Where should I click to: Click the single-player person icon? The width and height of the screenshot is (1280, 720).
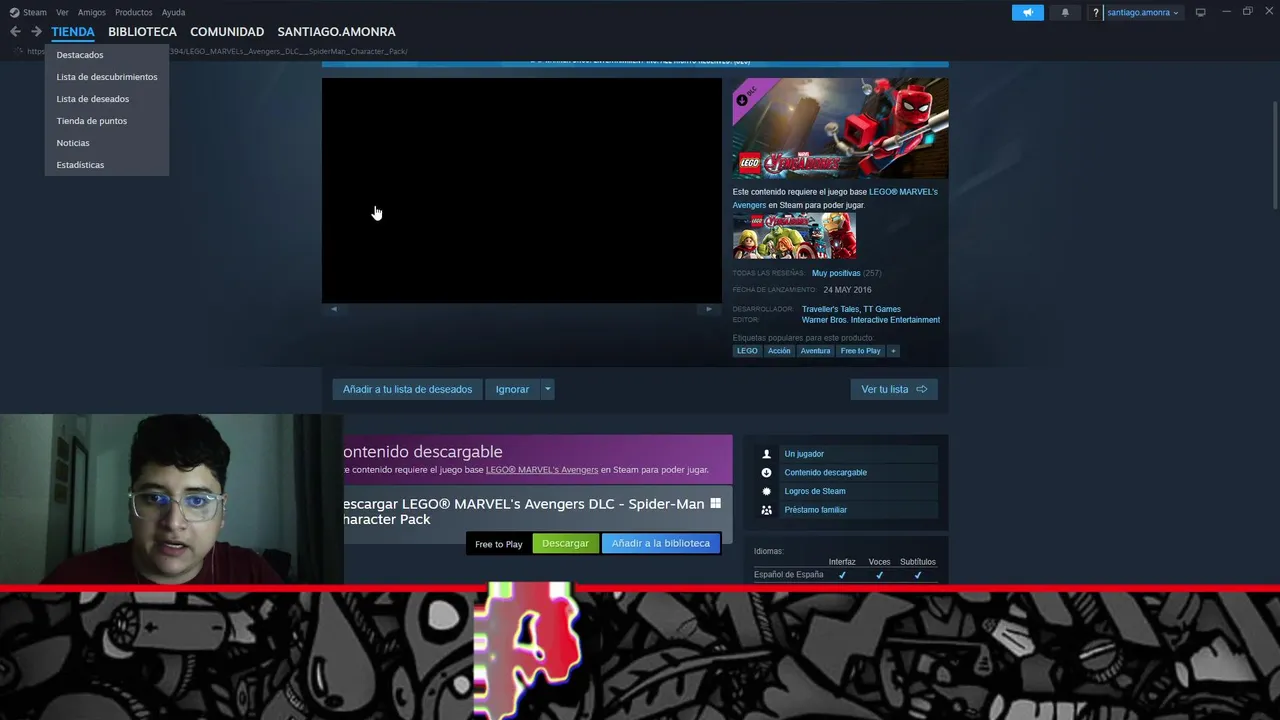767,454
